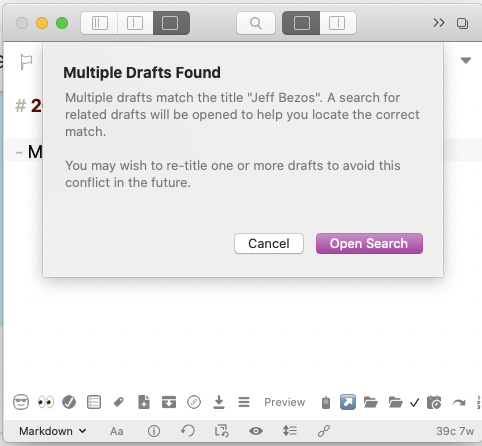This screenshot has width=482, height=446.
Task: Open the Aa font settings
Action: pos(117,431)
